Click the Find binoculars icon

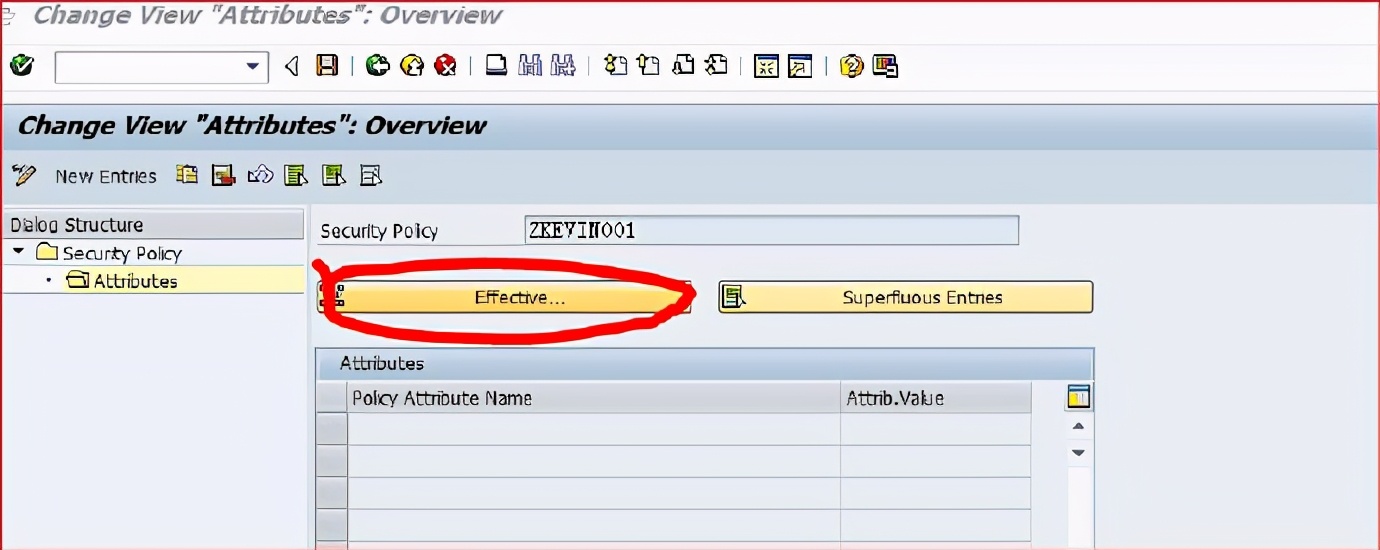[530, 67]
